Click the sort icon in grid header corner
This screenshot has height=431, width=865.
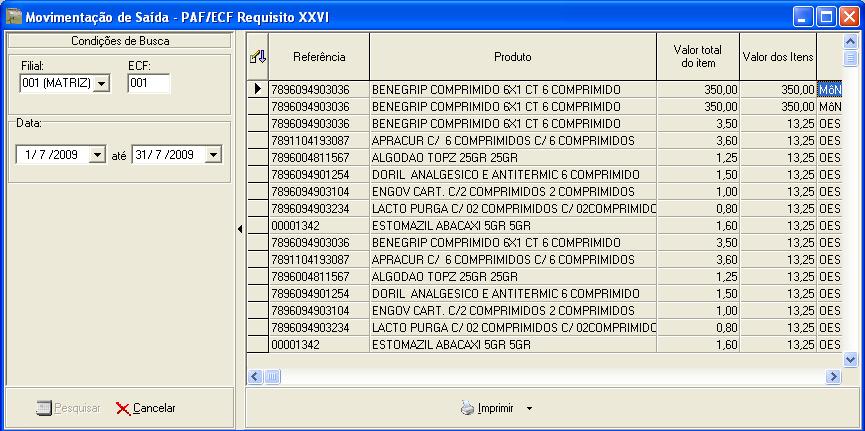(x=257, y=57)
